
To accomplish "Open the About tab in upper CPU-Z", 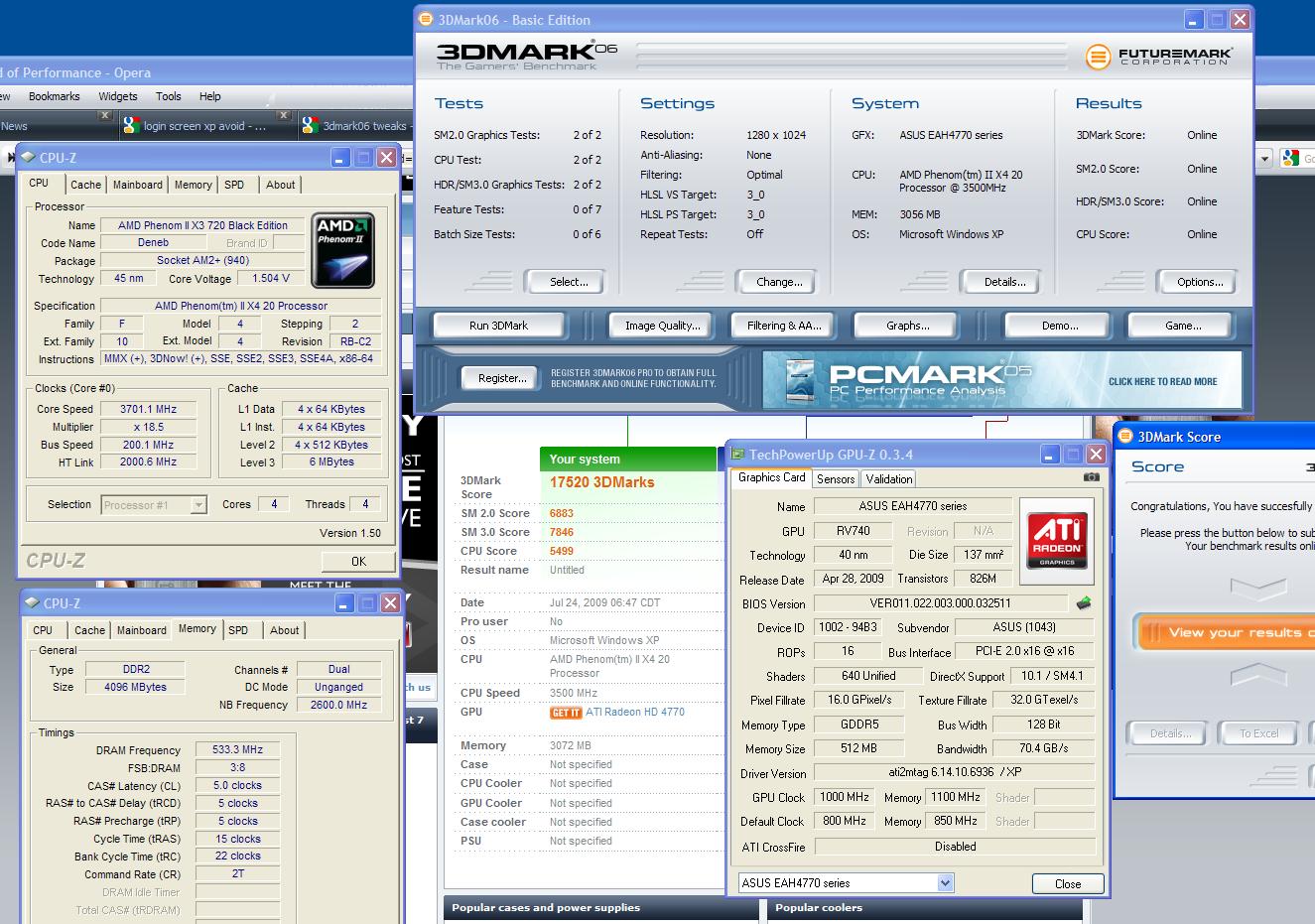I will tap(280, 185).
